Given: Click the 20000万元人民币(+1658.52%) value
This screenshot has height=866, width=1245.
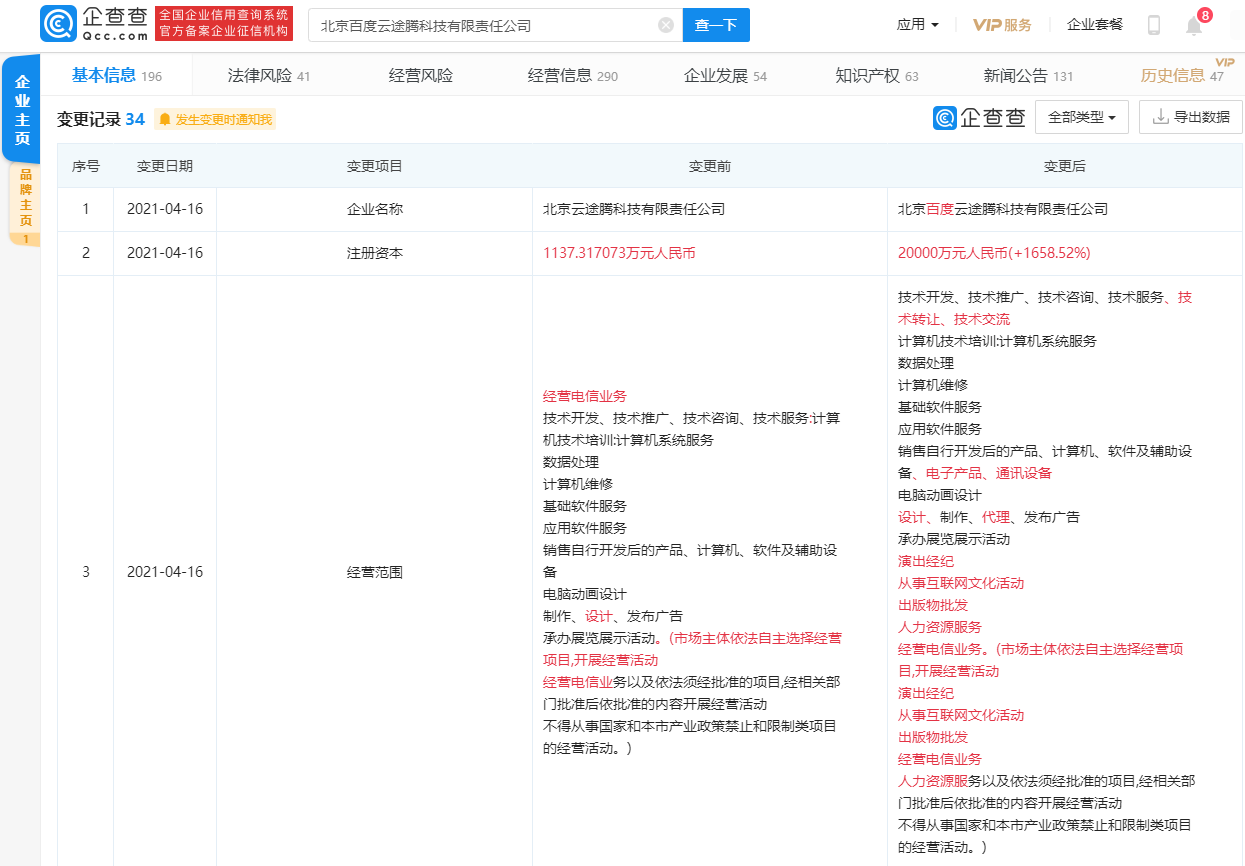Looking at the screenshot, I should (x=994, y=254).
